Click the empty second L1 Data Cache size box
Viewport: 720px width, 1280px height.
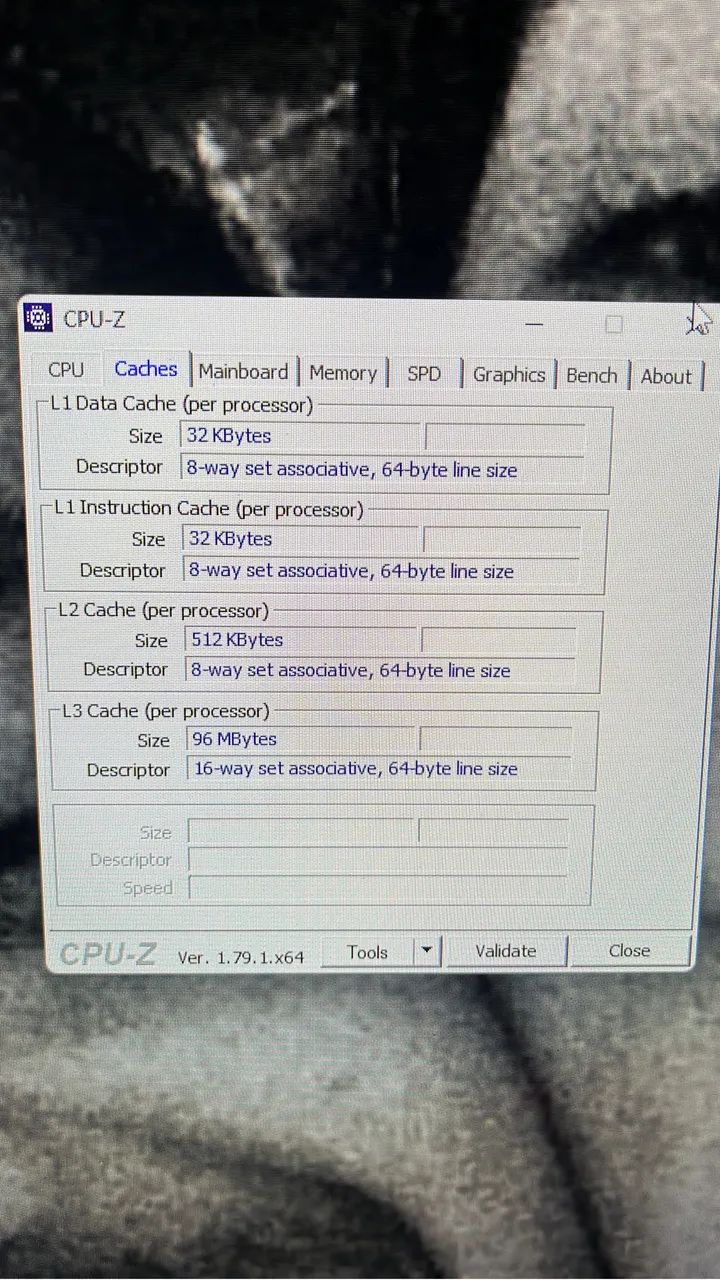pos(505,437)
